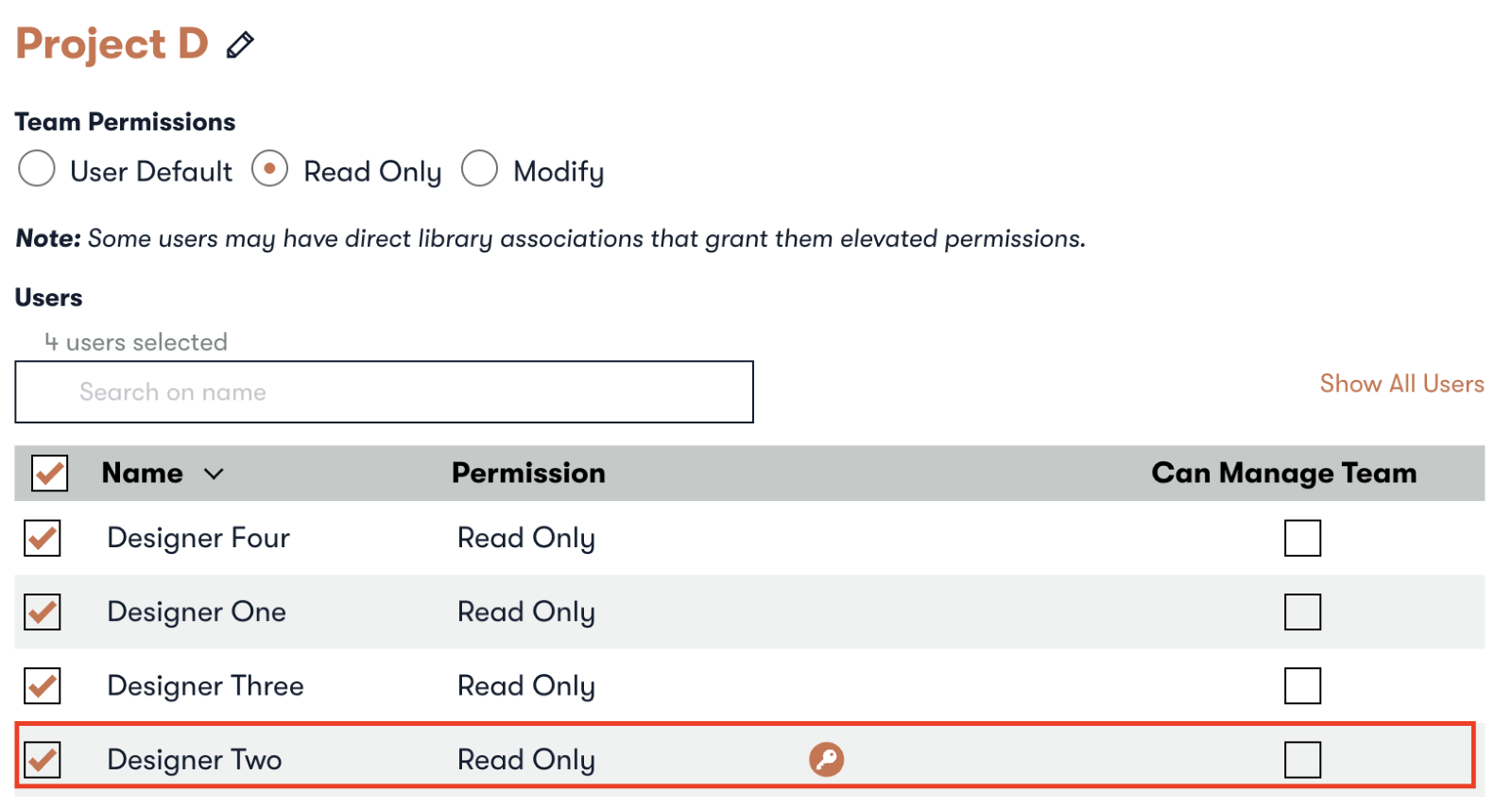Choose the Modify radio option
This screenshot has width=1512, height=810.
(x=479, y=169)
